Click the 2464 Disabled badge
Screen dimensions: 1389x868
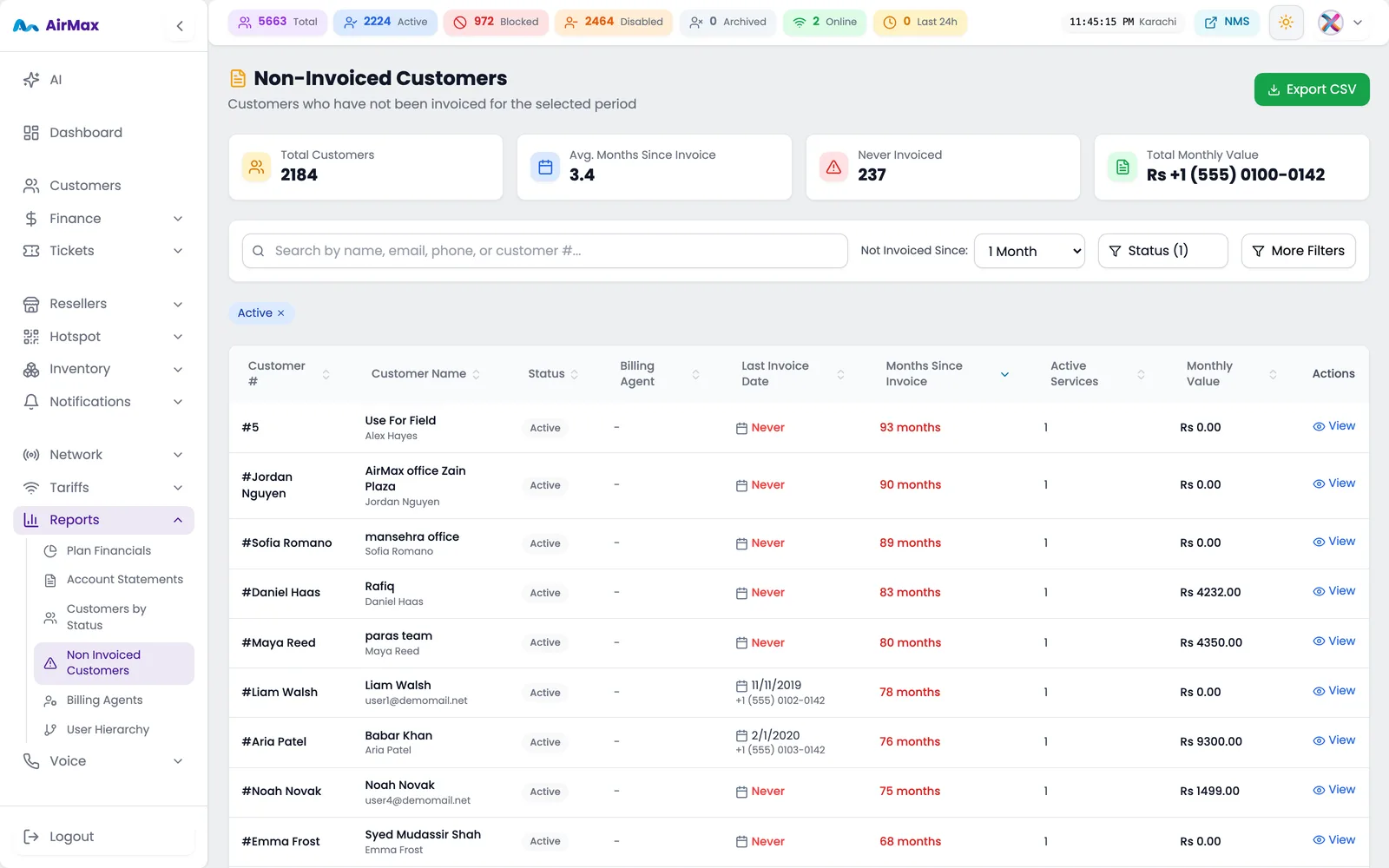[x=614, y=22]
